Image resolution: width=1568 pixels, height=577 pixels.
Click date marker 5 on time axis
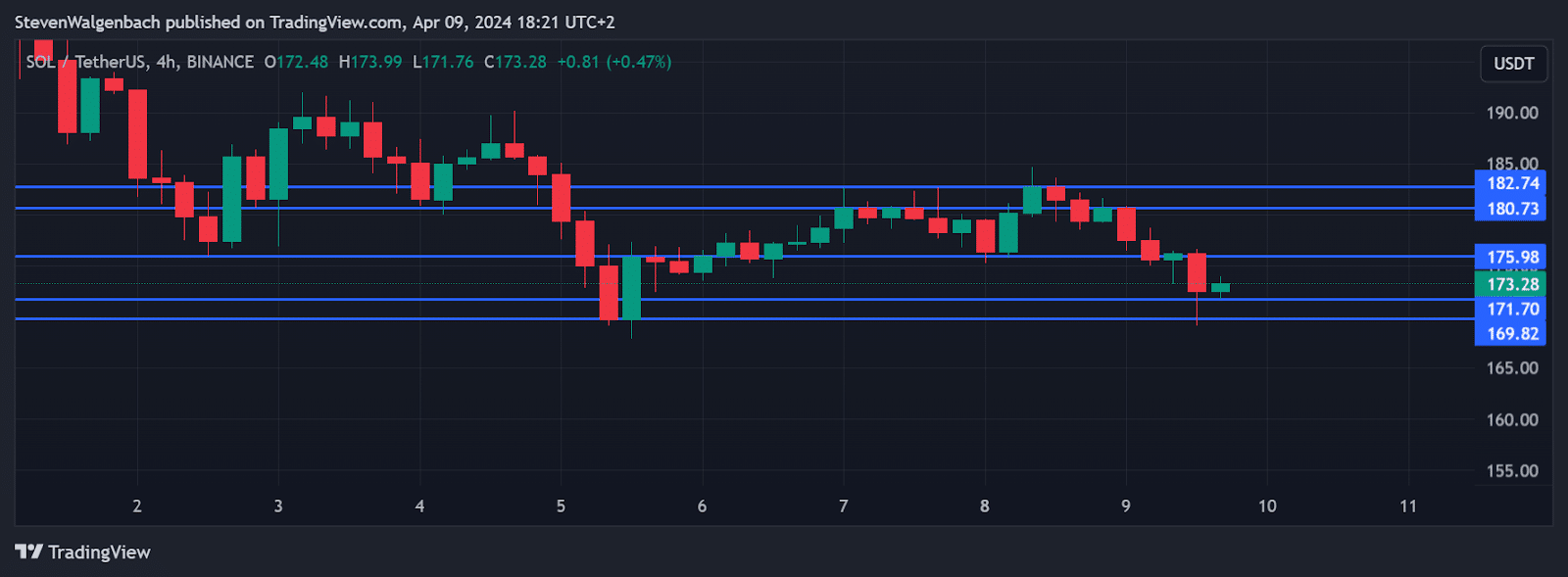pos(561,505)
